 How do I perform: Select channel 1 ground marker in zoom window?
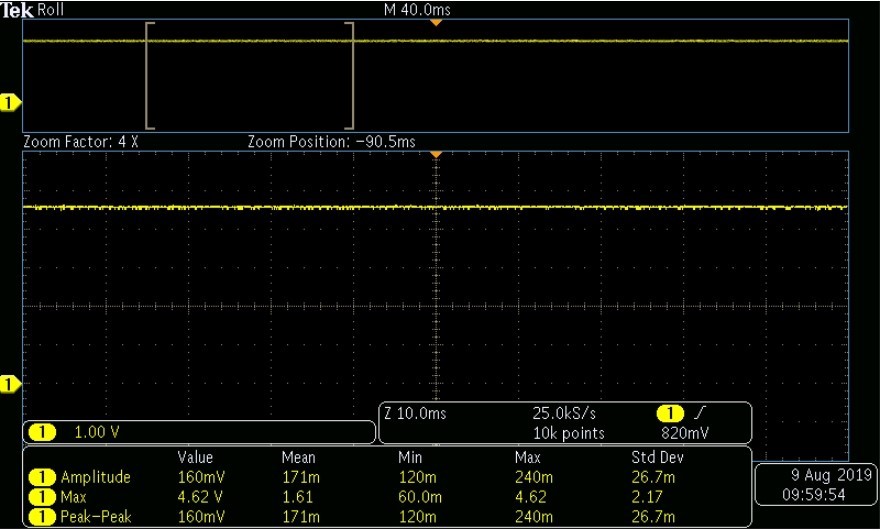click(x=10, y=384)
